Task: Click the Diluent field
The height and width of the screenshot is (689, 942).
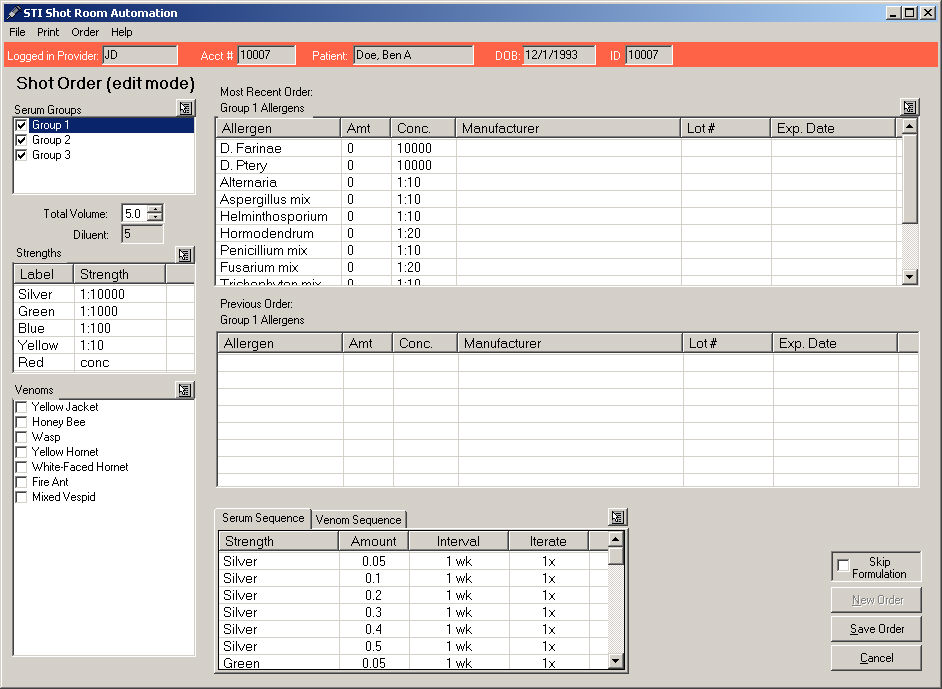Action: tap(142, 234)
